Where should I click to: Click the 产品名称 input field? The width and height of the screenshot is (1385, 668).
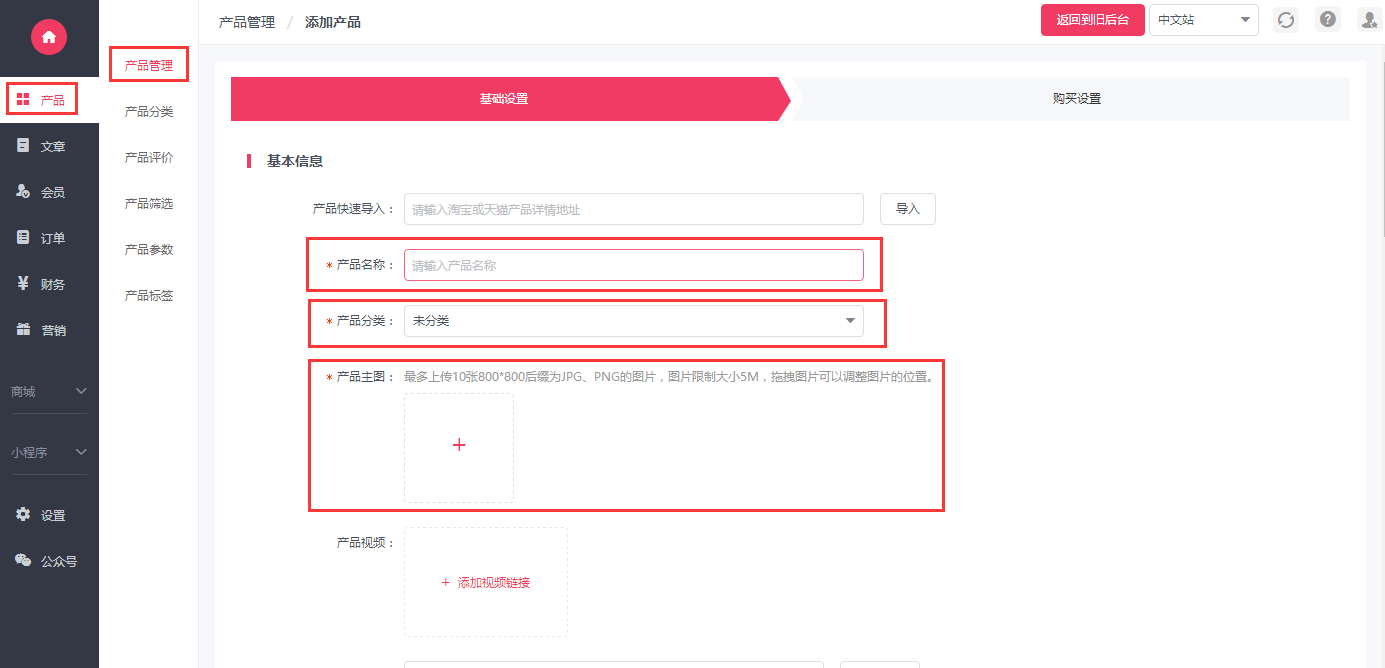point(633,265)
